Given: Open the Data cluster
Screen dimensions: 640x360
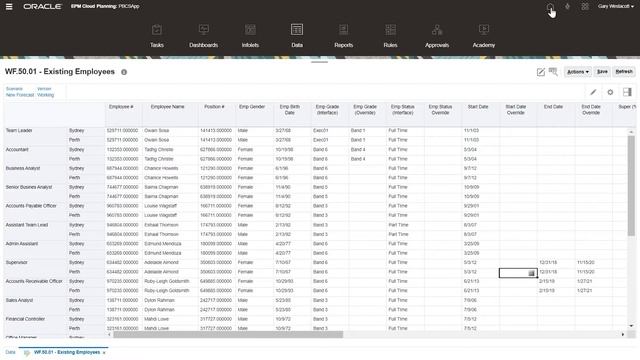Looking at the screenshot, I should click(x=297, y=36).
